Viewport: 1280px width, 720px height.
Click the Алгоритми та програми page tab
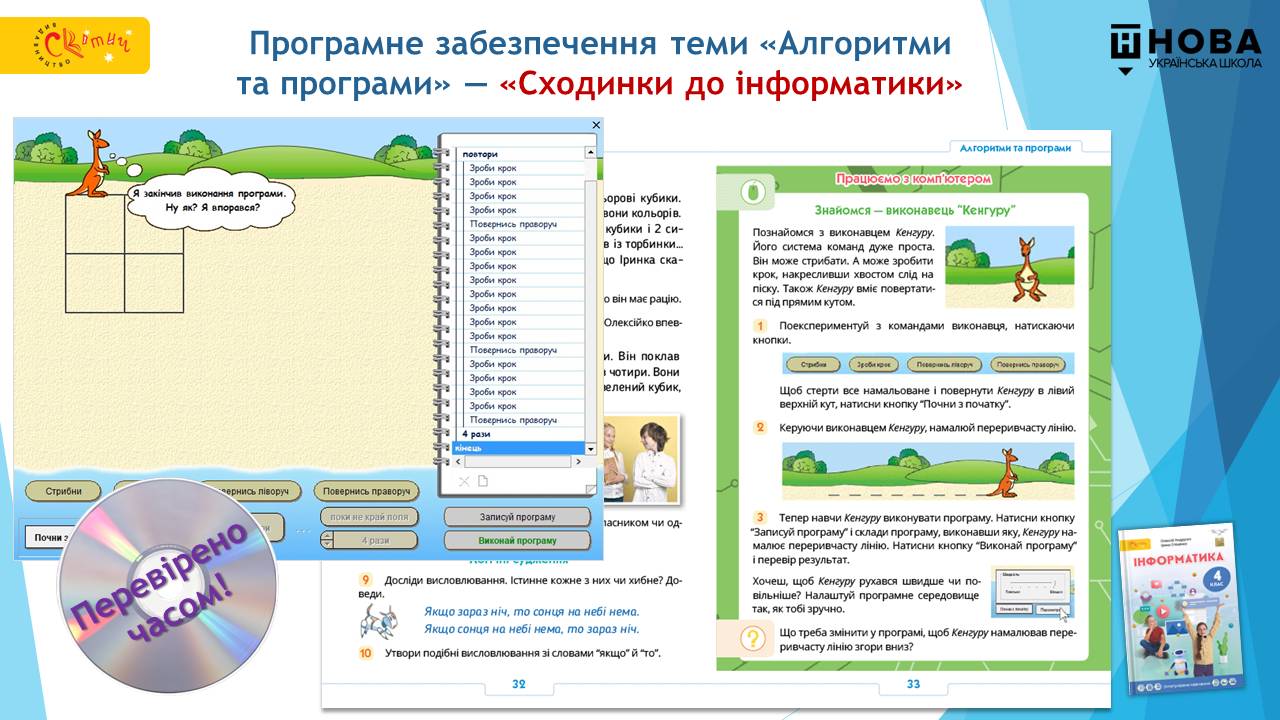(1015, 147)
